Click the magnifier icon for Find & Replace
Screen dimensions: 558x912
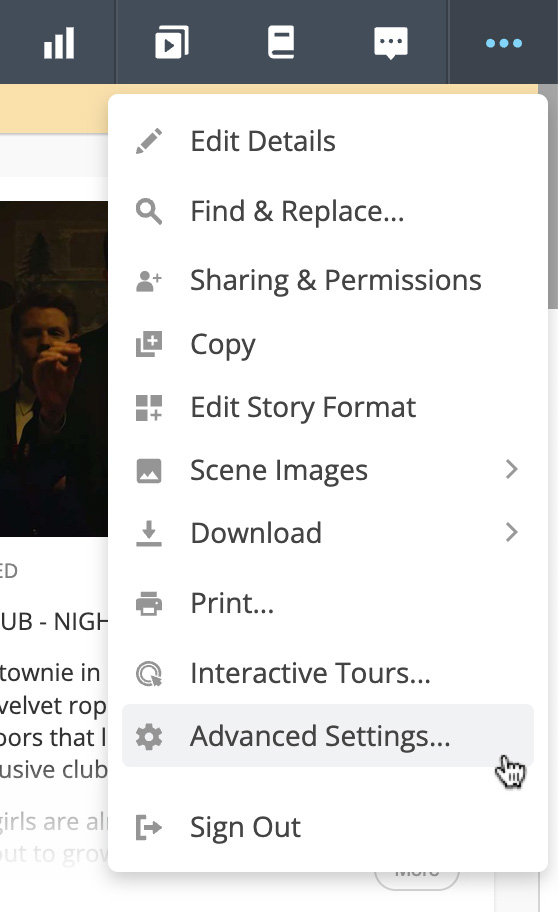(149, 211)
